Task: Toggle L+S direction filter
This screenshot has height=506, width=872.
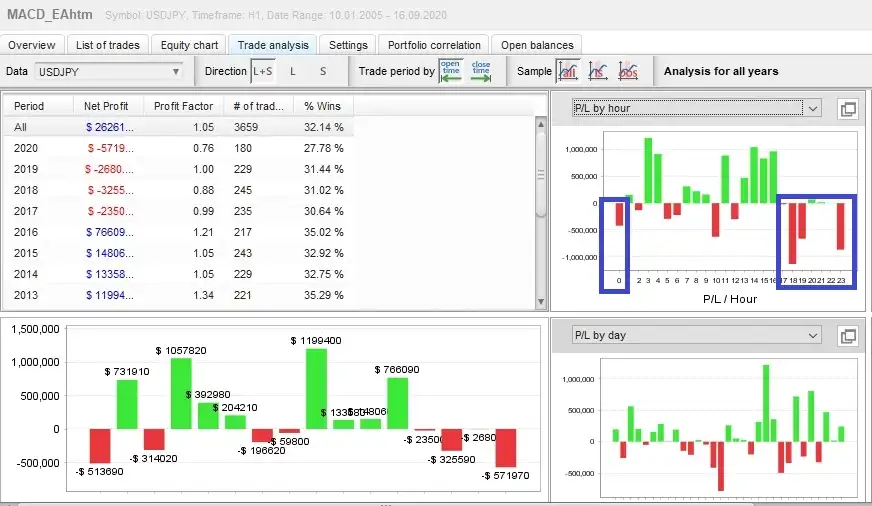Action: point(264,71)
